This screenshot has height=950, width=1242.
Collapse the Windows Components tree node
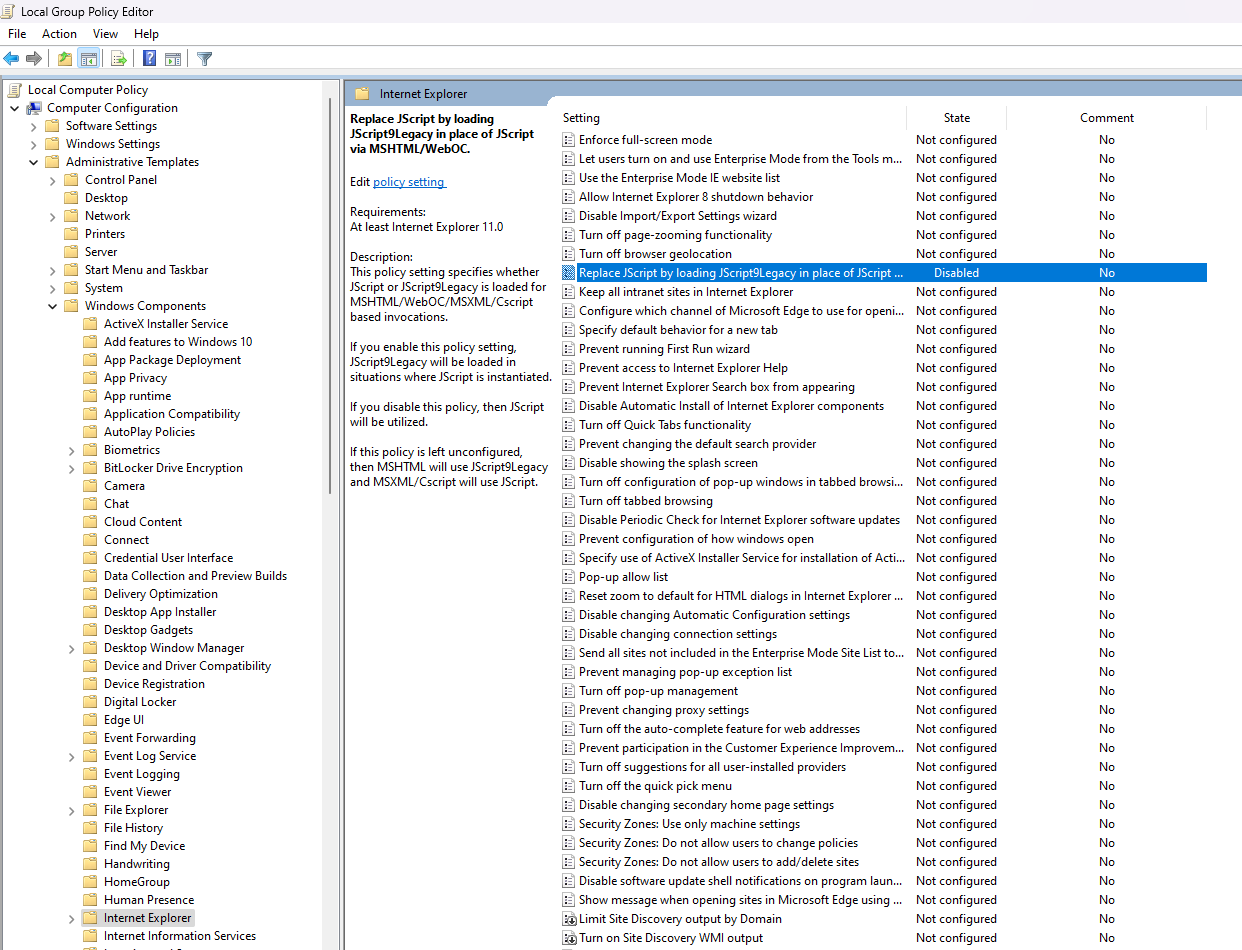click(x=52, y=305)
